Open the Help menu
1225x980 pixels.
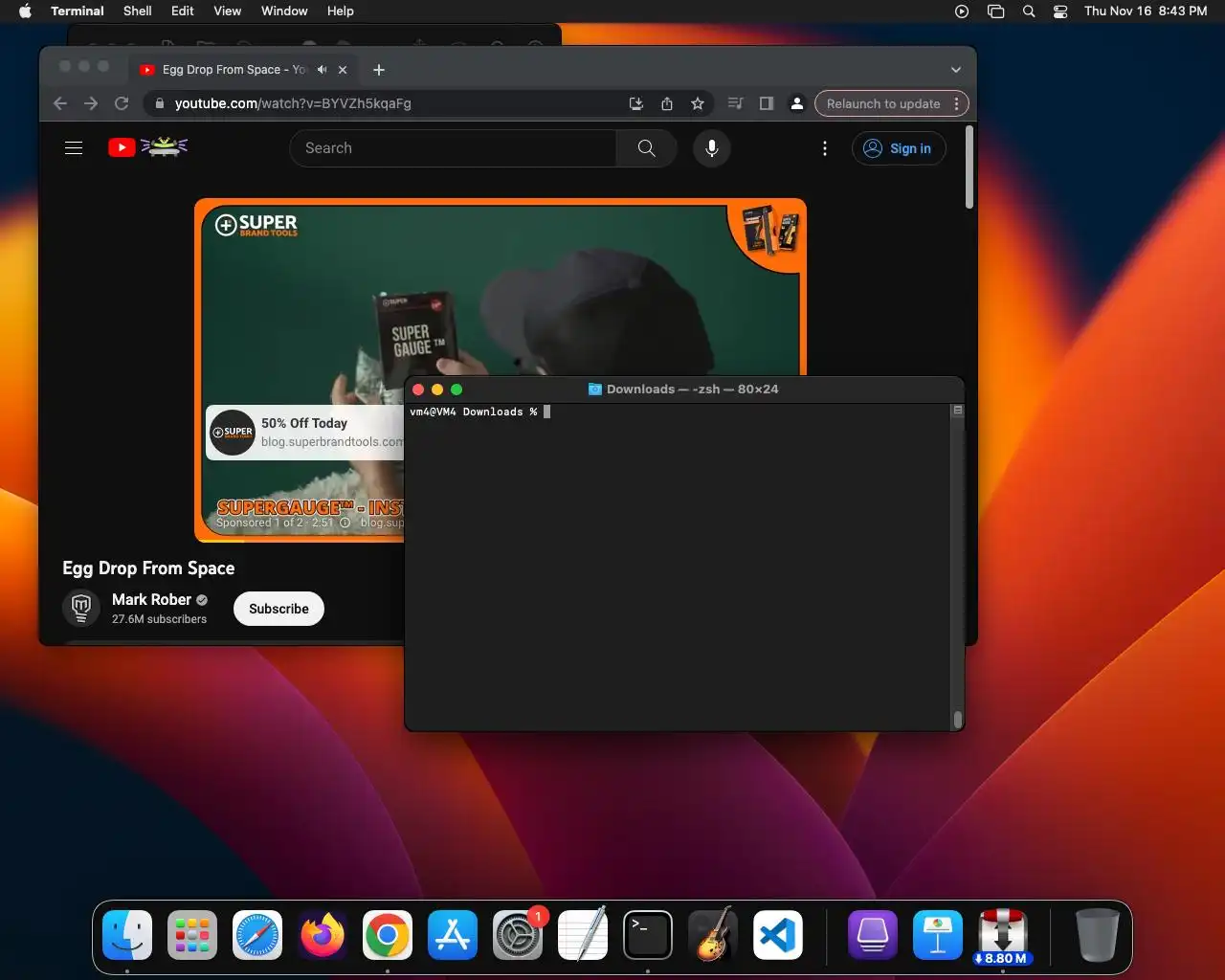point(341,11)
